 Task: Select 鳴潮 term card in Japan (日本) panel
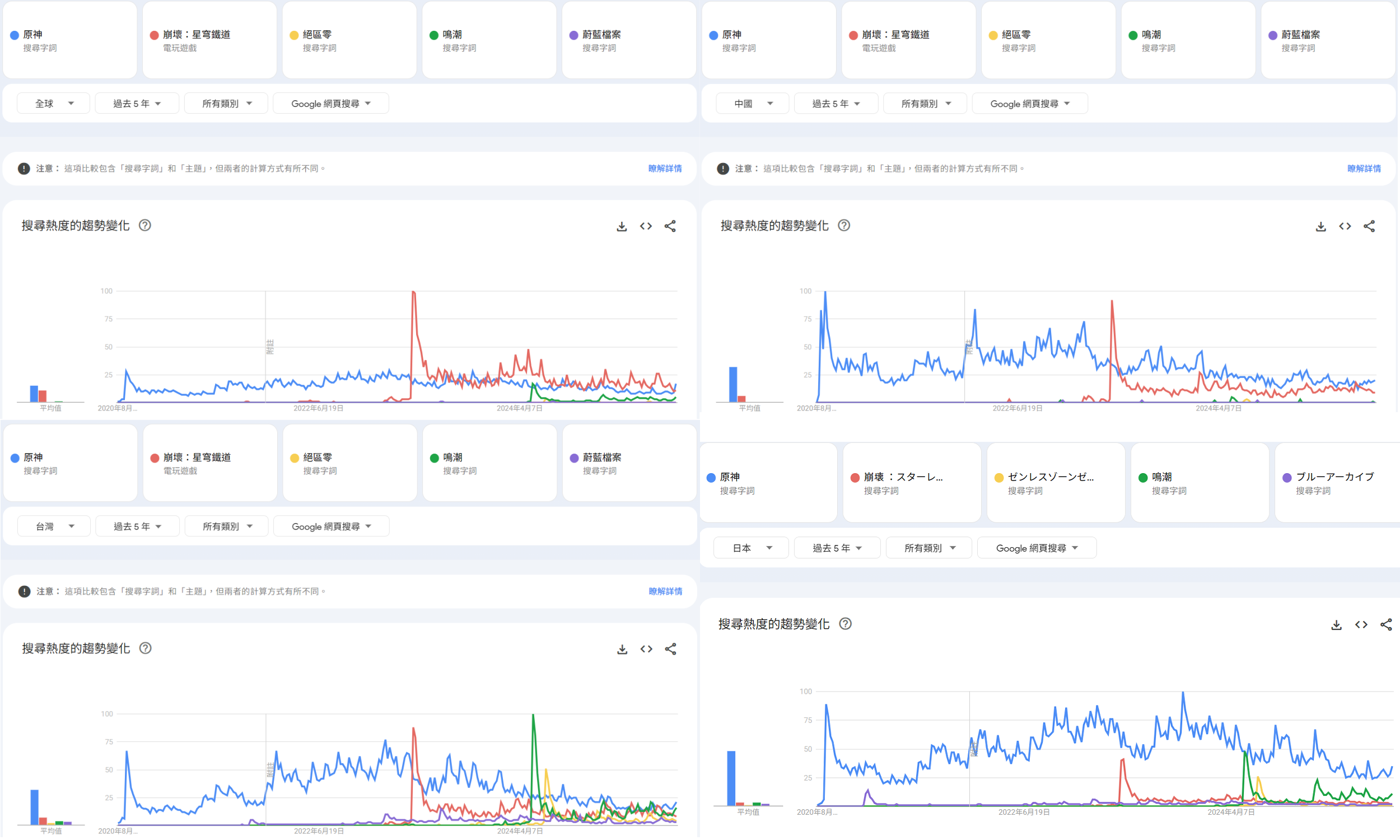(1200, 483)
